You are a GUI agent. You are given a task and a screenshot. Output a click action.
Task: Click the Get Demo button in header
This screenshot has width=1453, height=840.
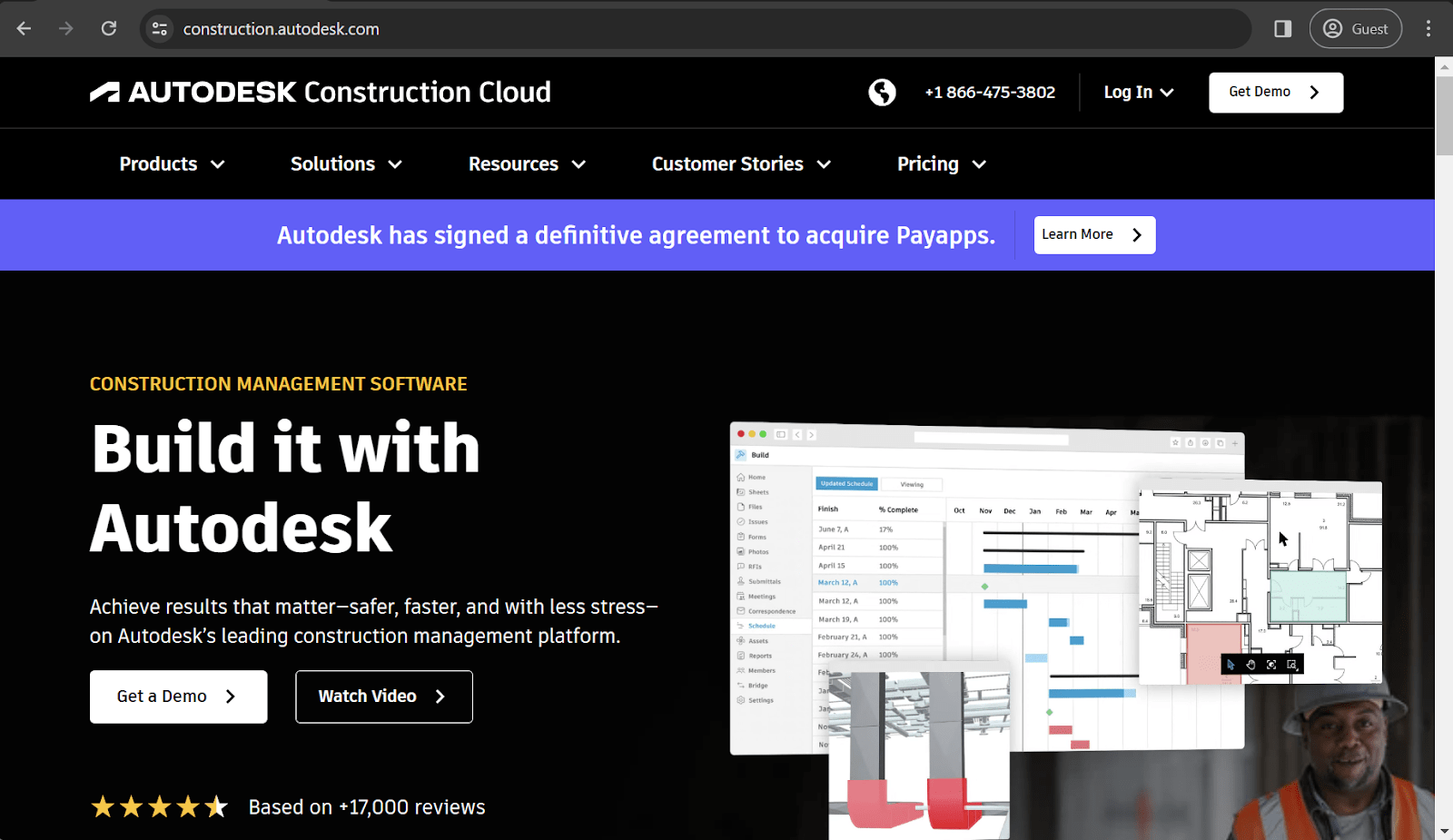(1276, 92)
